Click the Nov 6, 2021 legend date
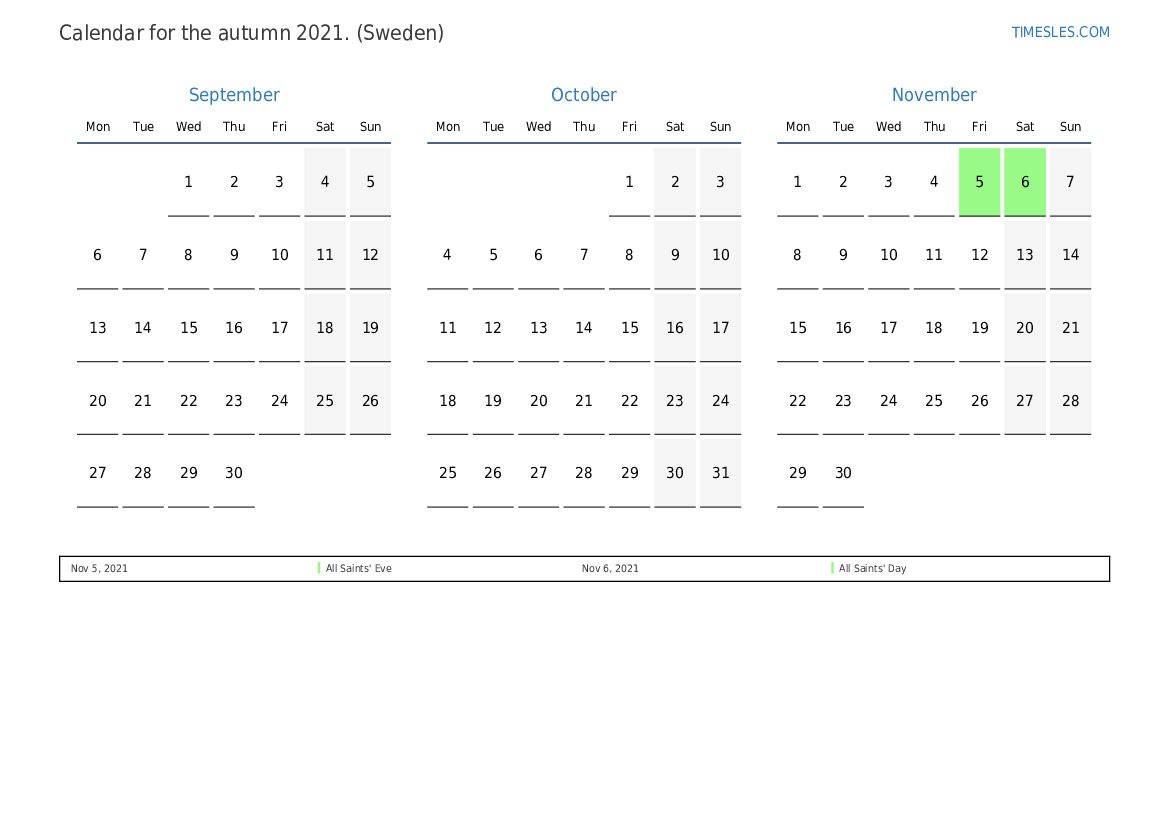The height and width of the screenshot is (827, 1169). [x=610, y=569]
